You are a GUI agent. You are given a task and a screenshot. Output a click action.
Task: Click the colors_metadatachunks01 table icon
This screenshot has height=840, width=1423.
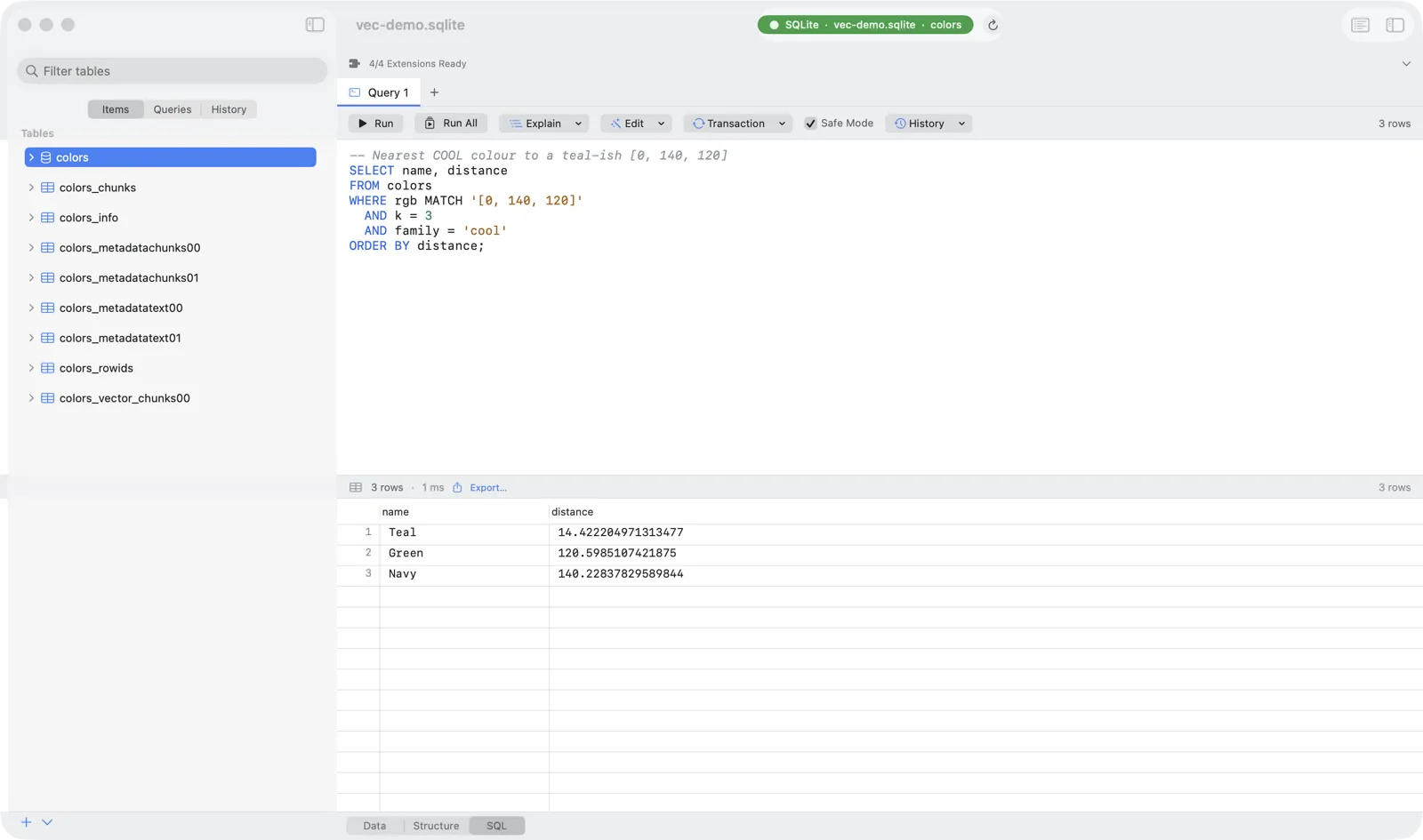48,277
